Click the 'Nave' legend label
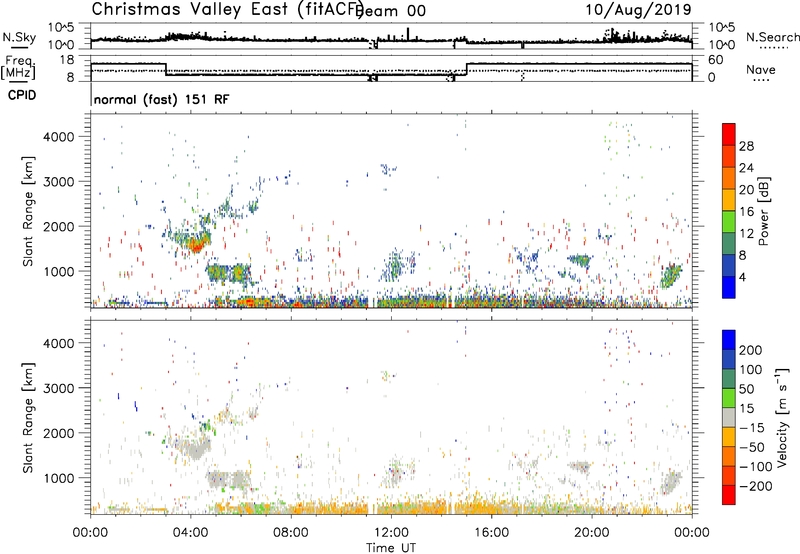 [760, 69]
